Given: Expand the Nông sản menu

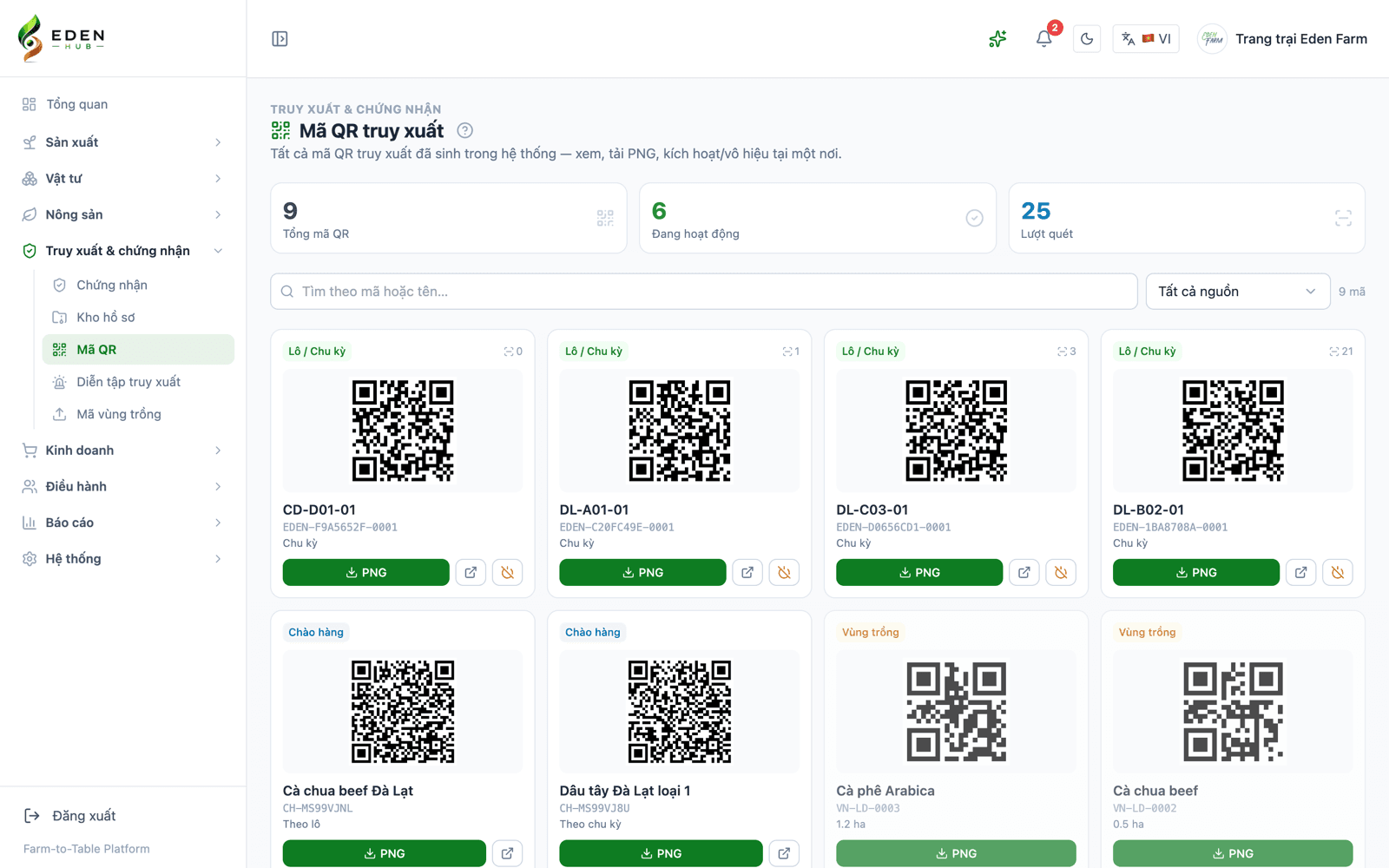Looking at the screenshot, I should click(123, 214).
